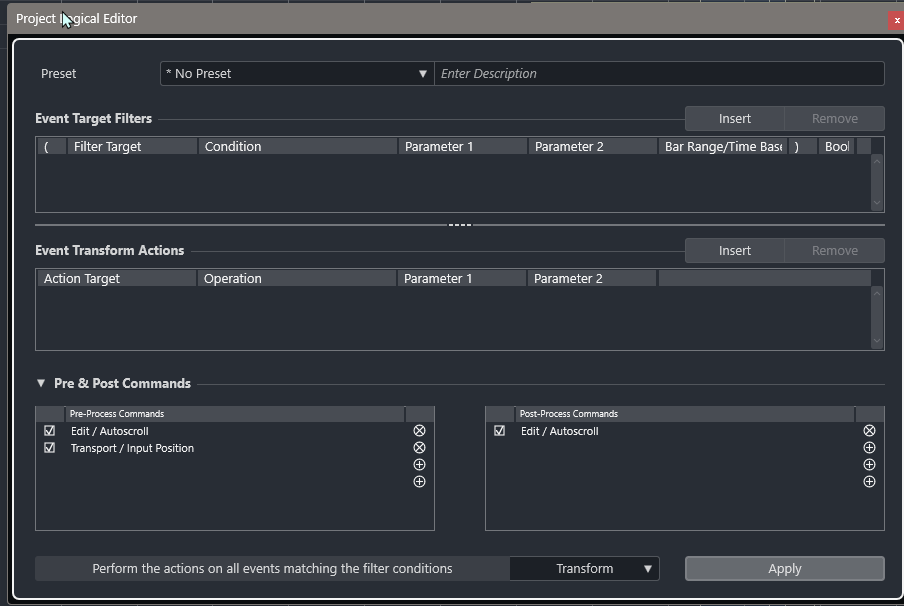Click the Enter Description field
The image size is (904, 606).
(659, 73)
